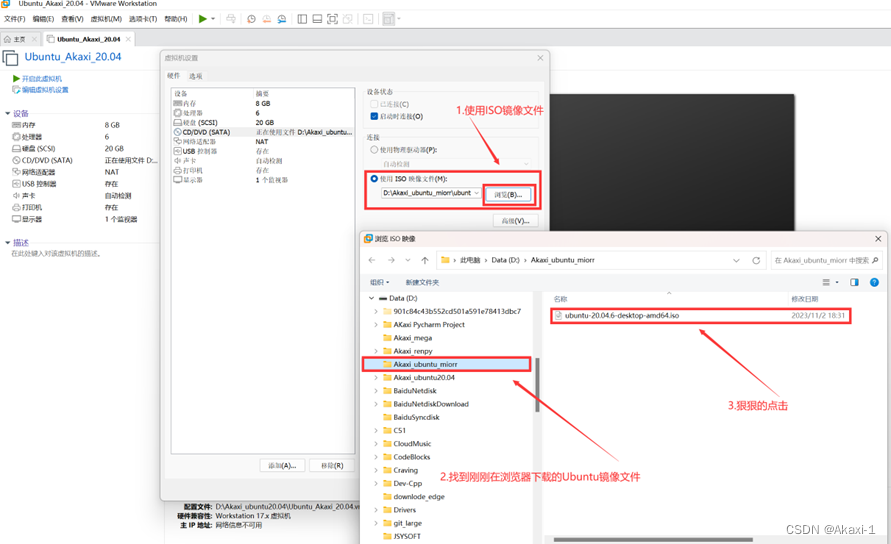891x544 pixels.
Task: Click the 开启此虚拟机 link
Action: coord(41,78)
